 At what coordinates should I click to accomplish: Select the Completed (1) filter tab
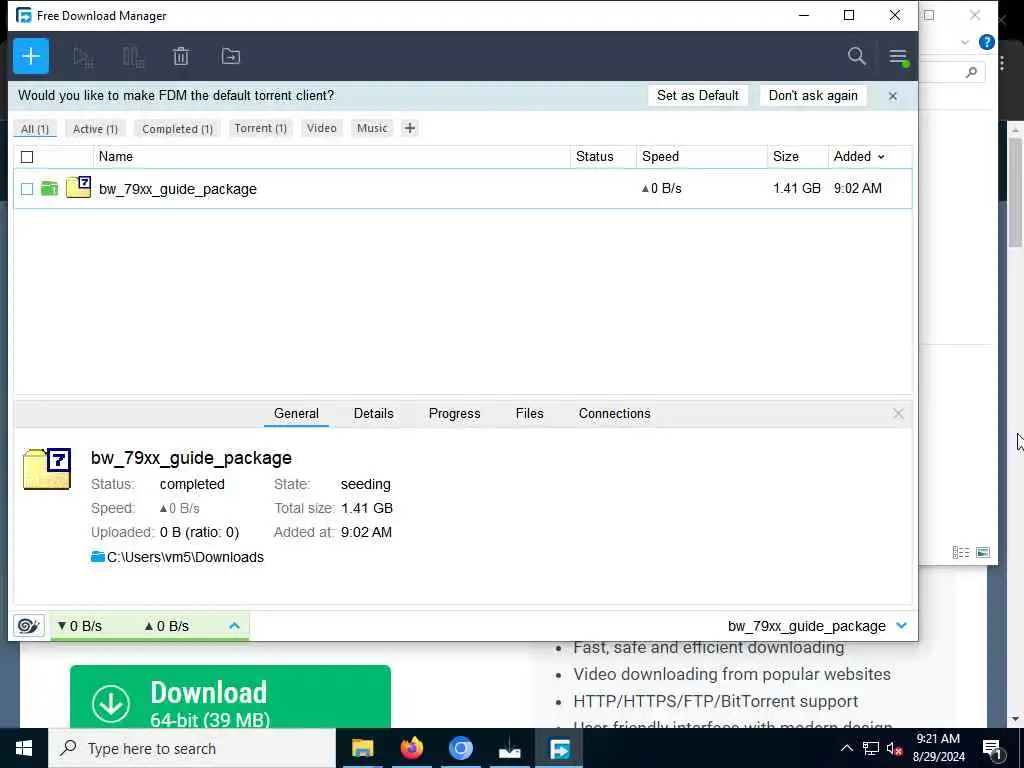click(178, 129)
